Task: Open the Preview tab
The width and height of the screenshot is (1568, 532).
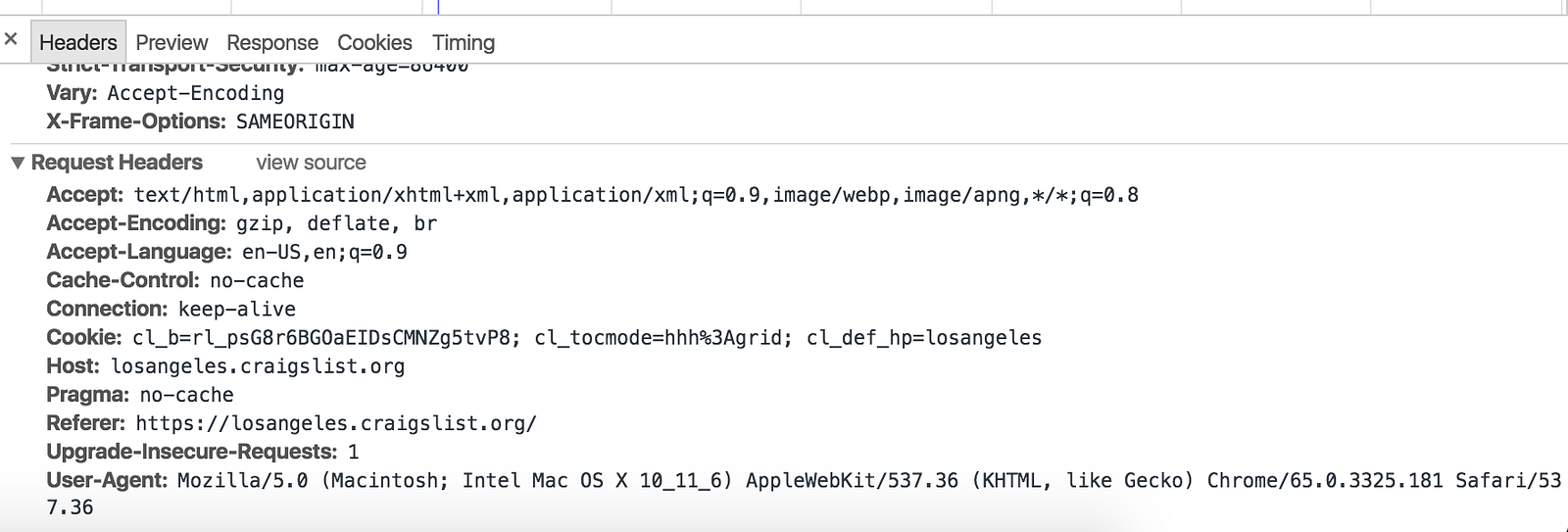Action: [171, 43]
